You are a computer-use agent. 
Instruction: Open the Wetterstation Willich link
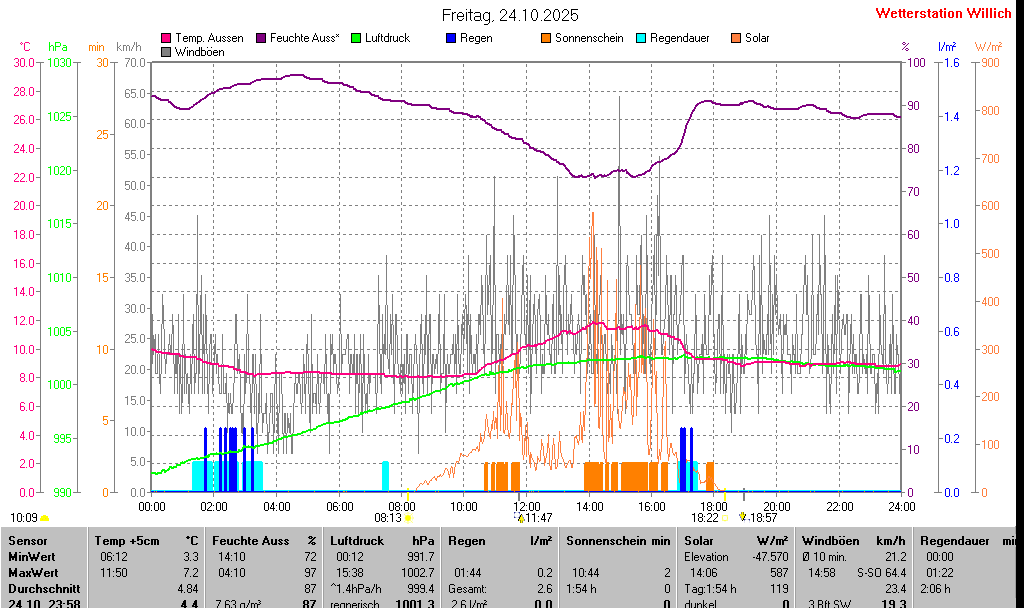[943, 14]
